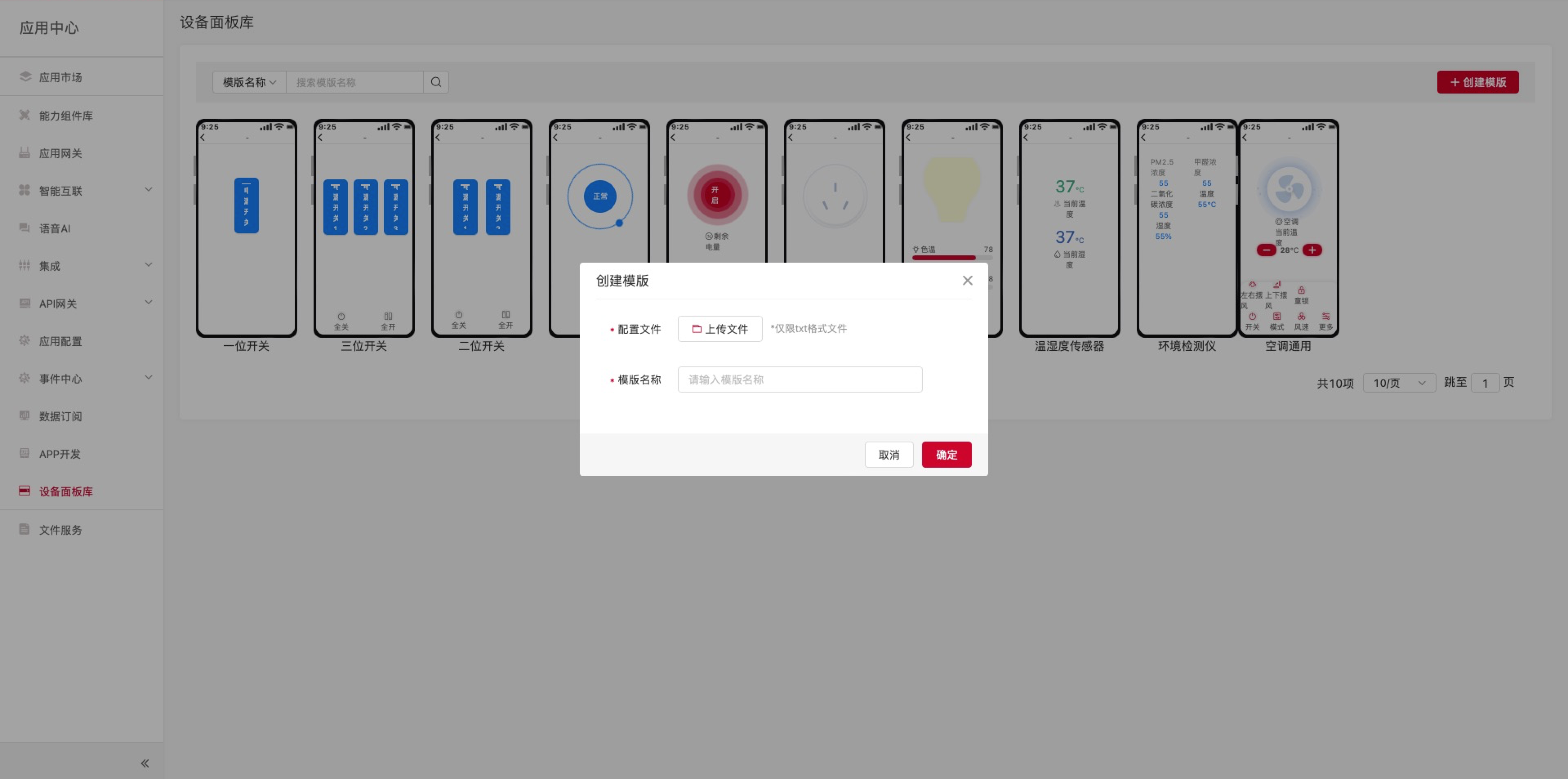Click the 应用市场 sidebar icon
The height and width of the screenshot is (779, 1568).
25,77
